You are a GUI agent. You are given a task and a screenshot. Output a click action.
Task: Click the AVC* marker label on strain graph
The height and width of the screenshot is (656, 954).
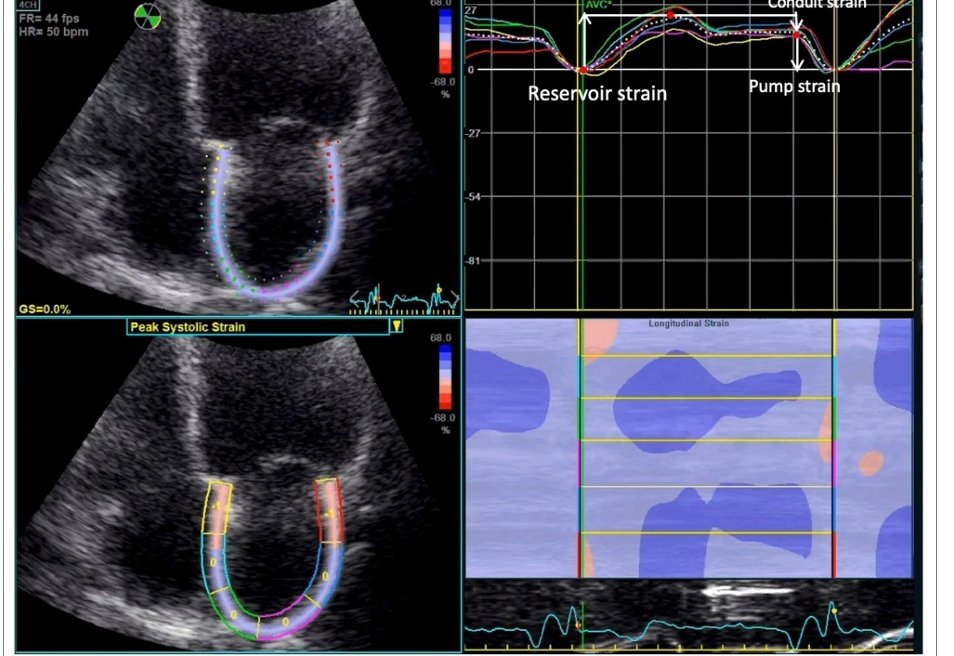coord(598,5)
